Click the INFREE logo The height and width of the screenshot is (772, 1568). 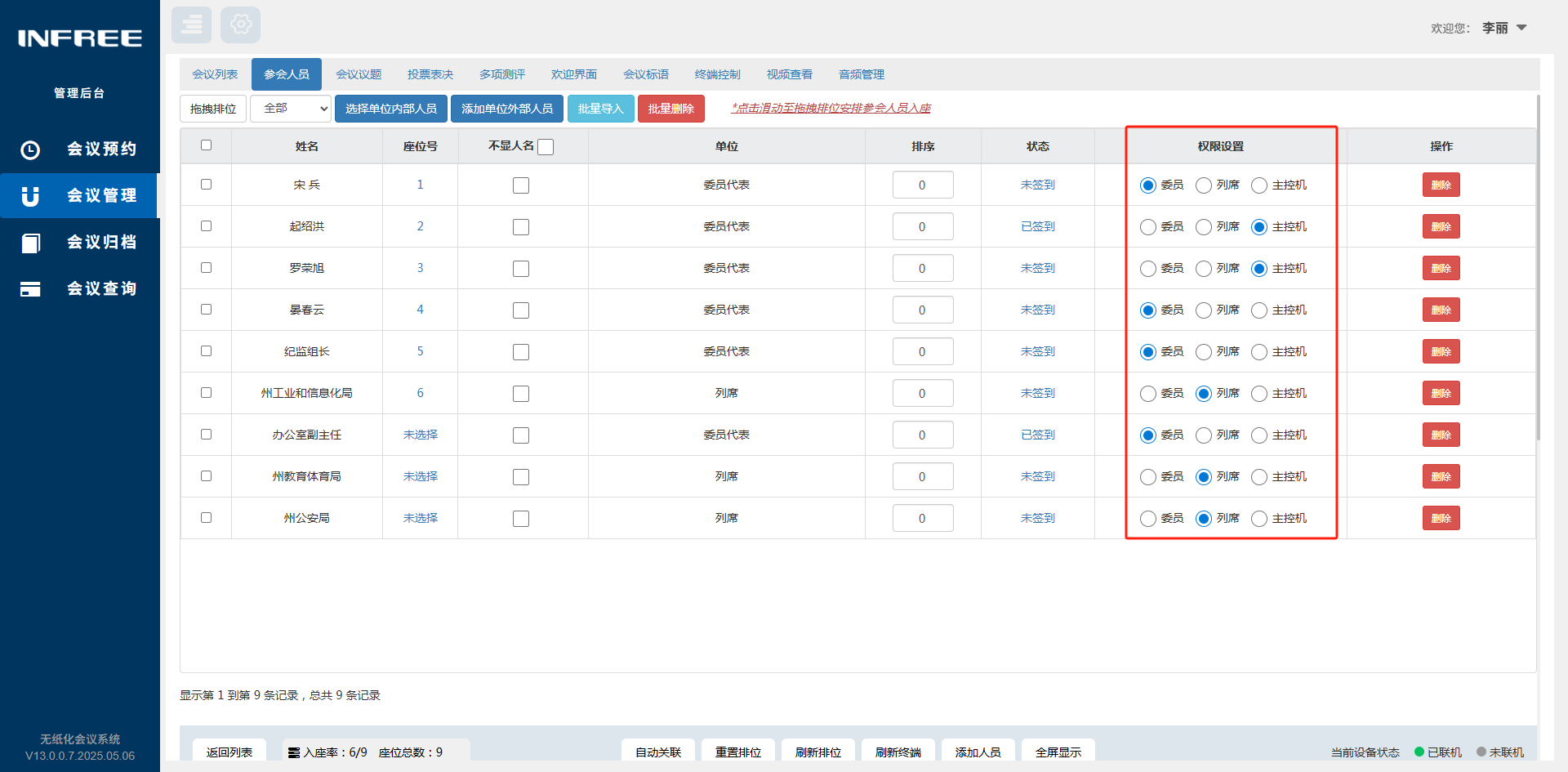coord(80,38)
